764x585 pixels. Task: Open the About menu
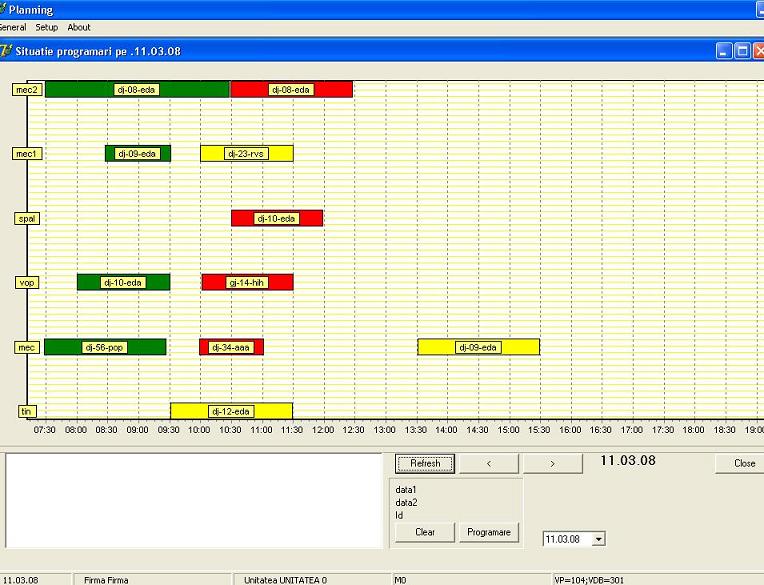coord(79,27)
